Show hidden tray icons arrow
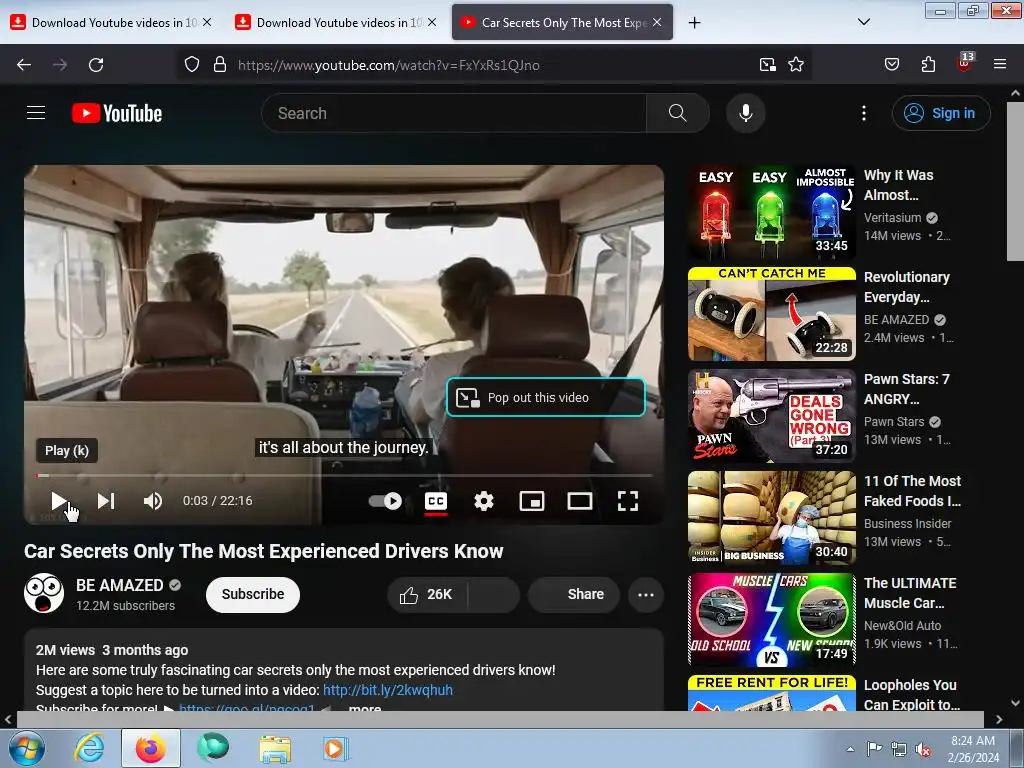The height and width of the screenshot is (768, 1024). pos(850,749)
